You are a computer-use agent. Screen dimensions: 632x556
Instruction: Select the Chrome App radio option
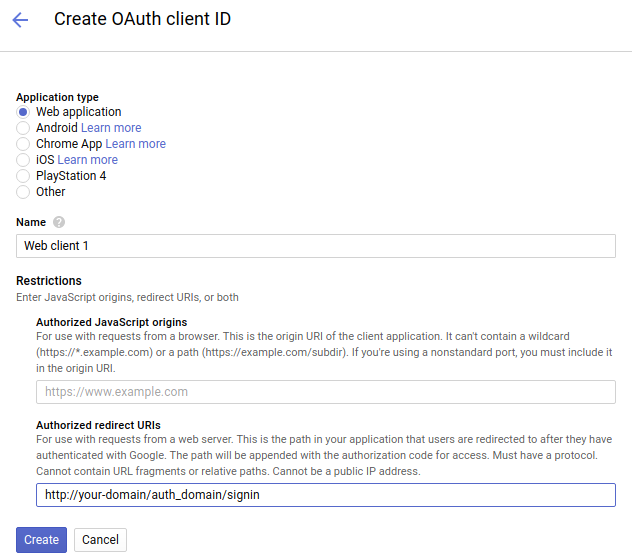(23, 144)
